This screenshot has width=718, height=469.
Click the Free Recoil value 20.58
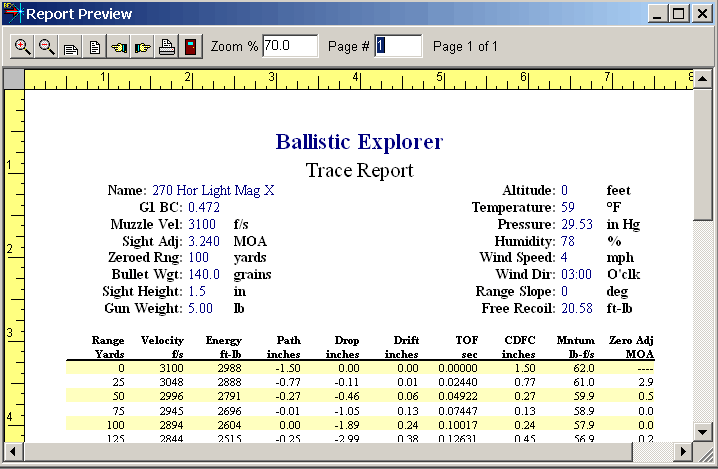click(x=577, y=308)
